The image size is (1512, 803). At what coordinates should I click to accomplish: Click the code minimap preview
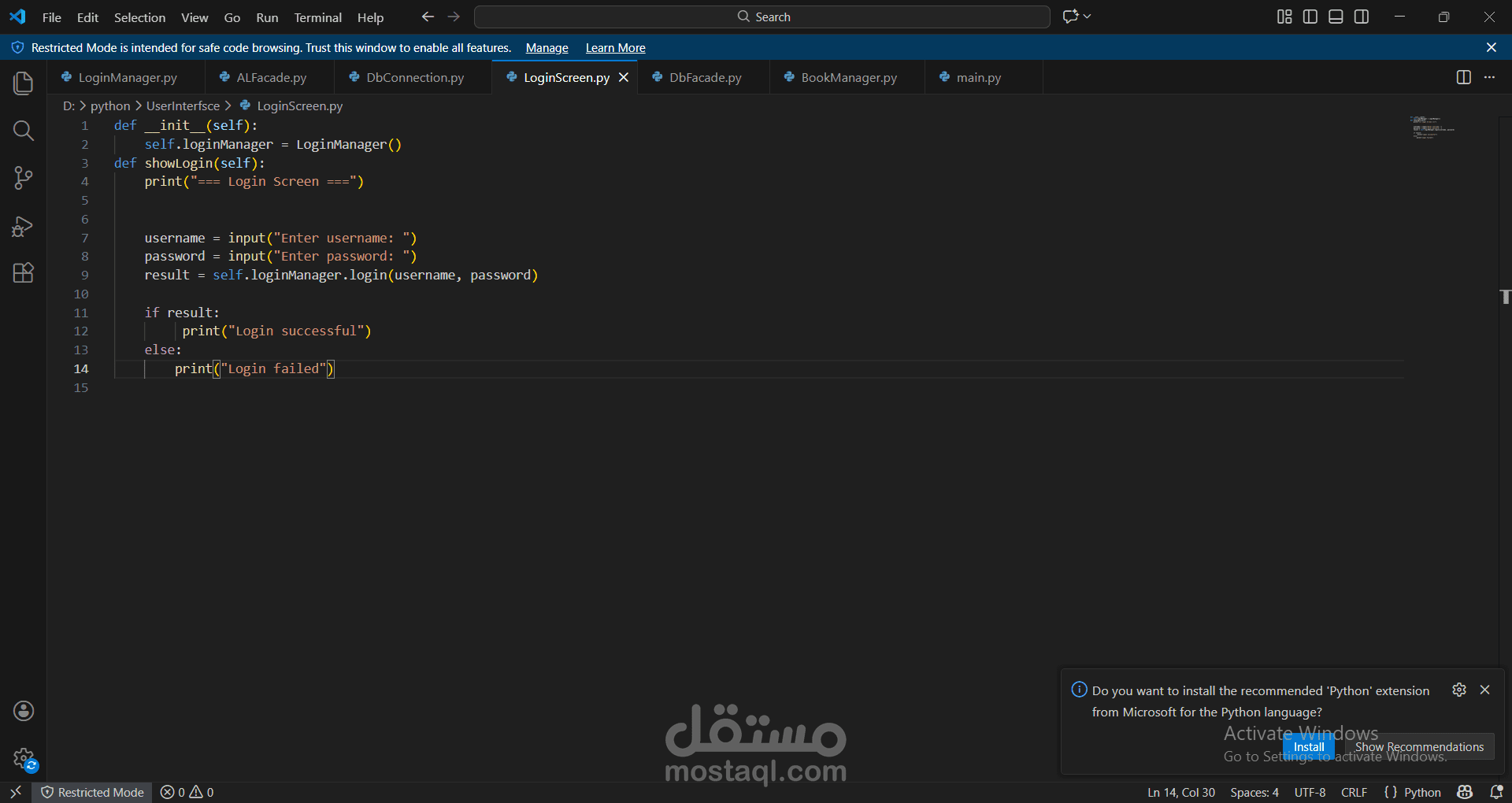[x=1432, y=127]
